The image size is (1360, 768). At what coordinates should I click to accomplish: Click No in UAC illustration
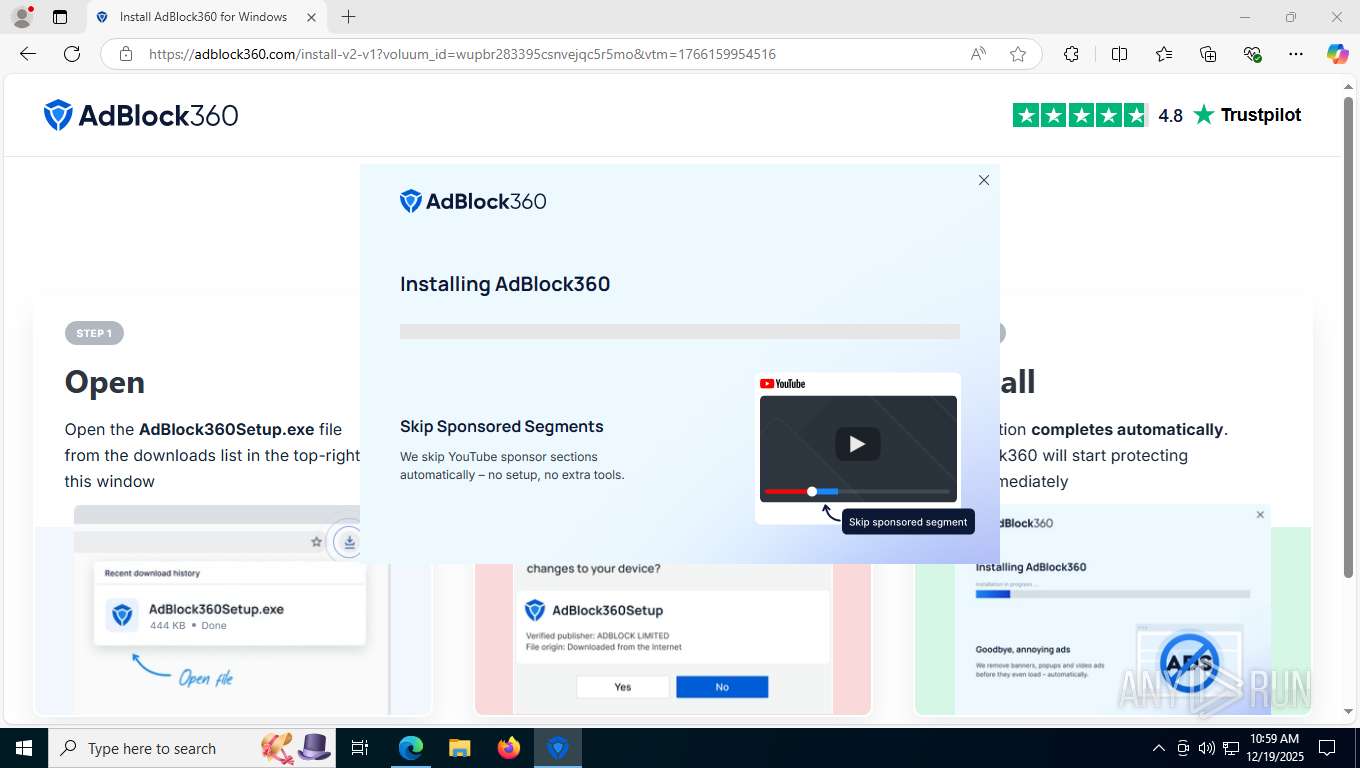(x=722, y=687)
